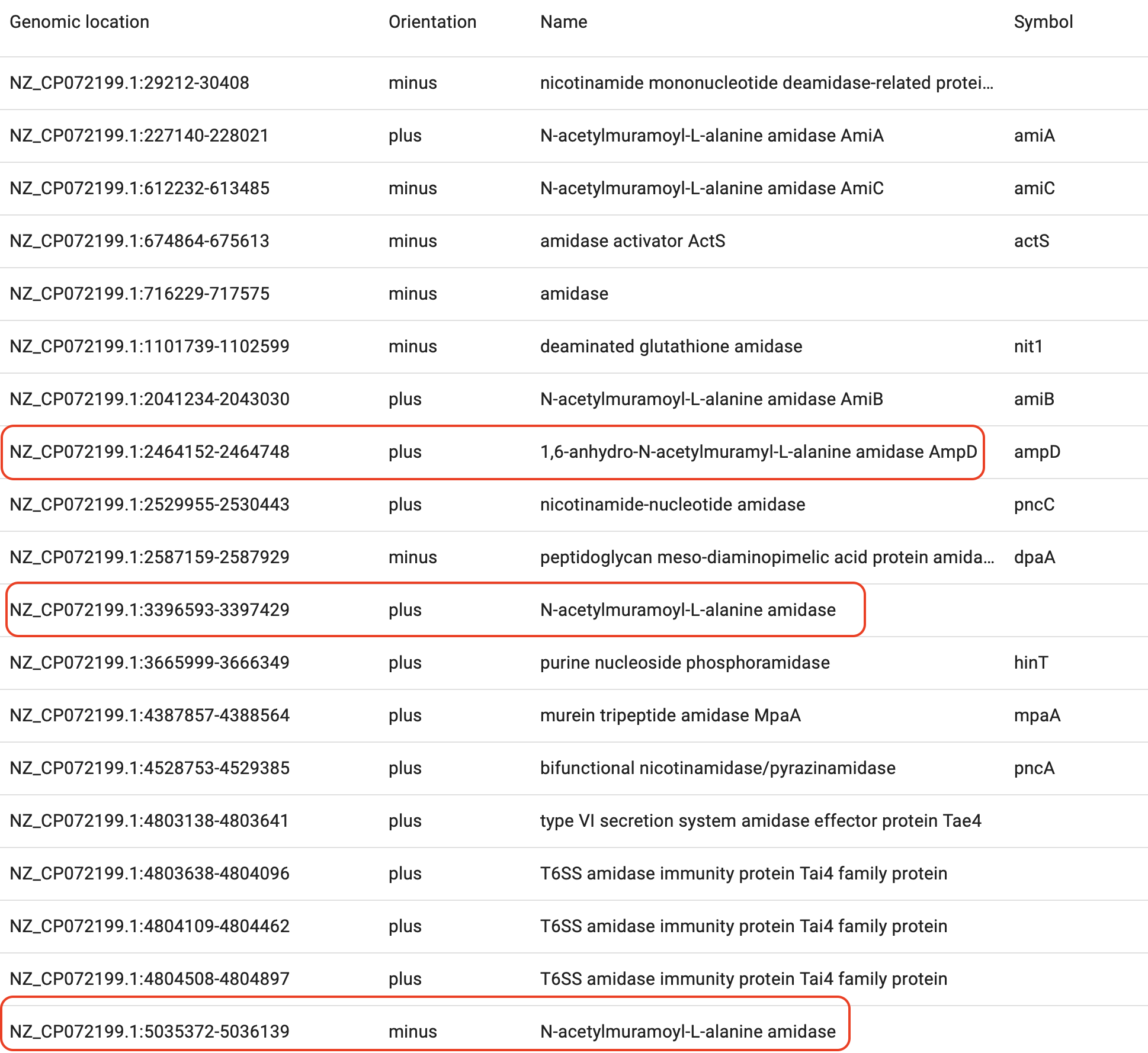Click the dpaA symbol cell
The width and height of the screenshot is (1148, 1053).
(x=1034, y=557)
